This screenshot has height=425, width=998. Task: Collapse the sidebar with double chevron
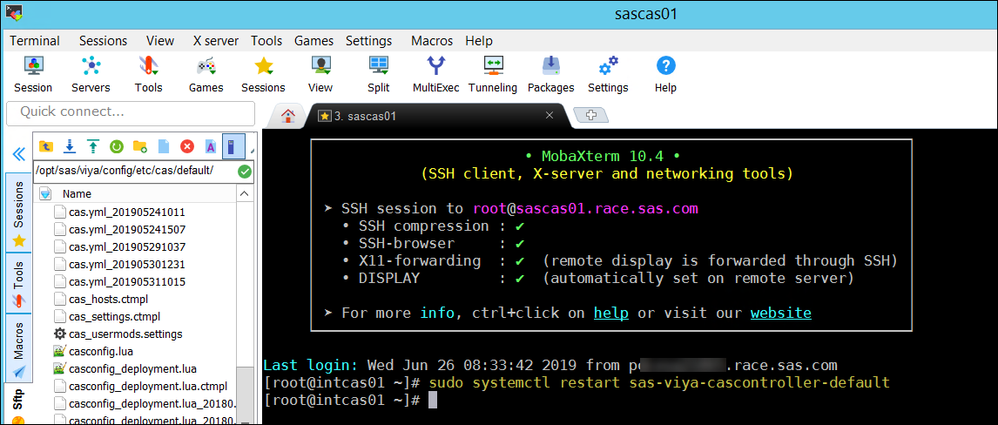18,155
